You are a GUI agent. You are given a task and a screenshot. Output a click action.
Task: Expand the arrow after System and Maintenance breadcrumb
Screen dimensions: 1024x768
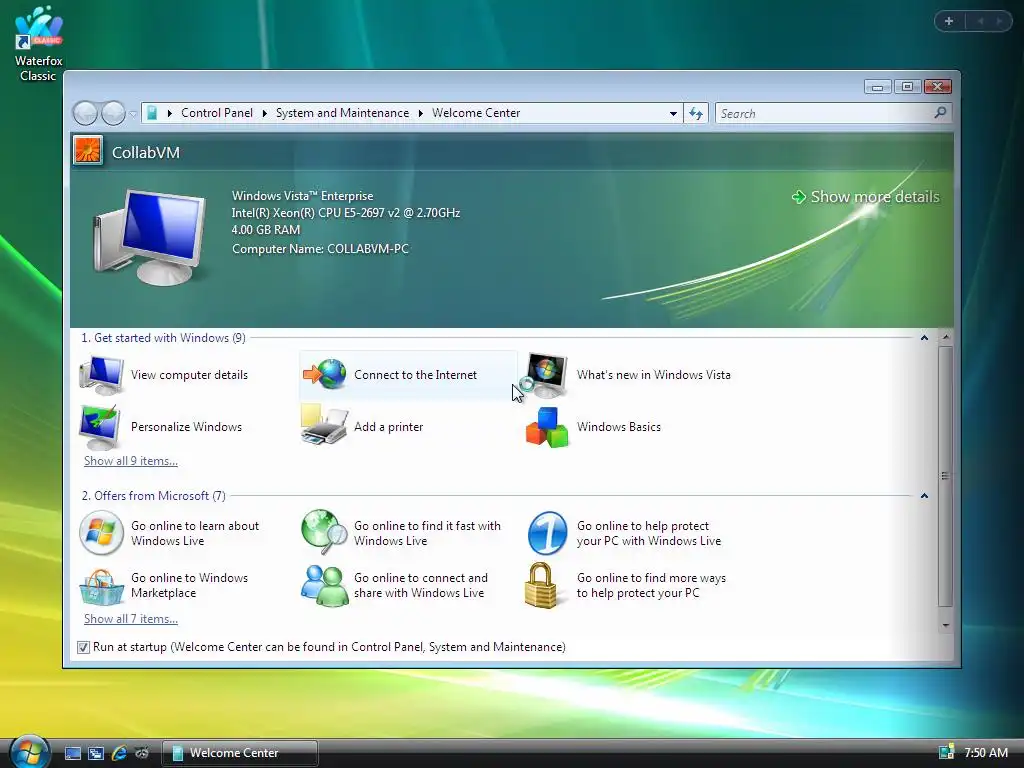point(421,114)
